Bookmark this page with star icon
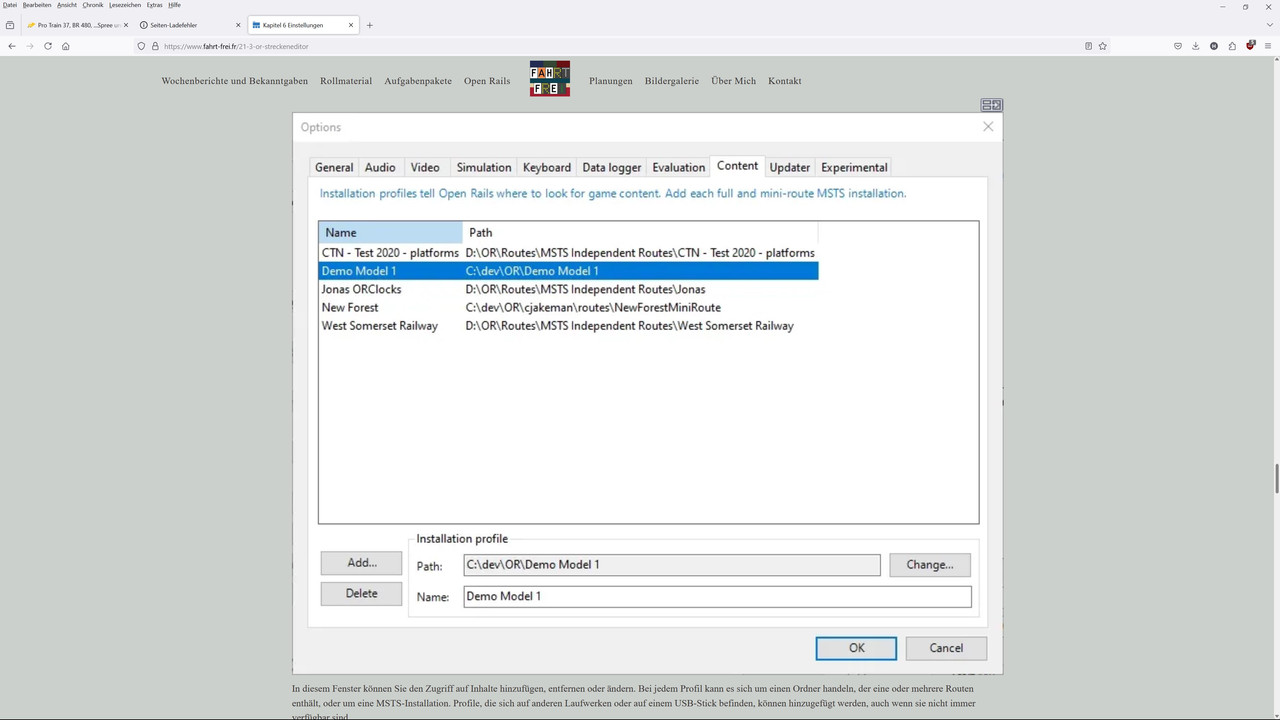The height and width of the screenshot is (720, 1280). pos(1103,46)
